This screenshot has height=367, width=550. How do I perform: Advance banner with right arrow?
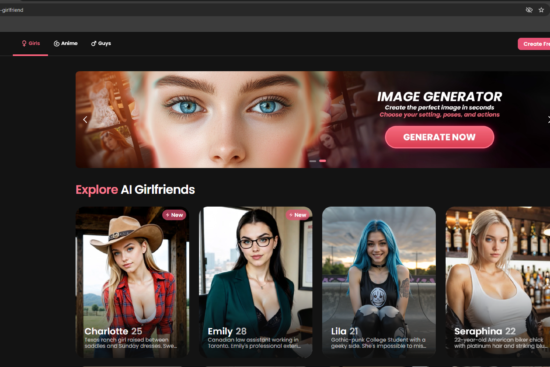click(548, 120)
